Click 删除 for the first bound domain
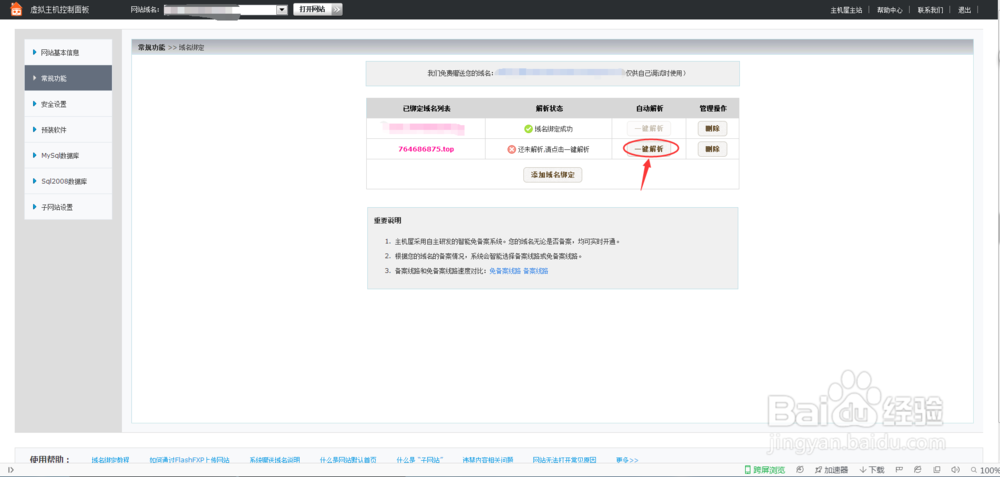 point(712,128)
